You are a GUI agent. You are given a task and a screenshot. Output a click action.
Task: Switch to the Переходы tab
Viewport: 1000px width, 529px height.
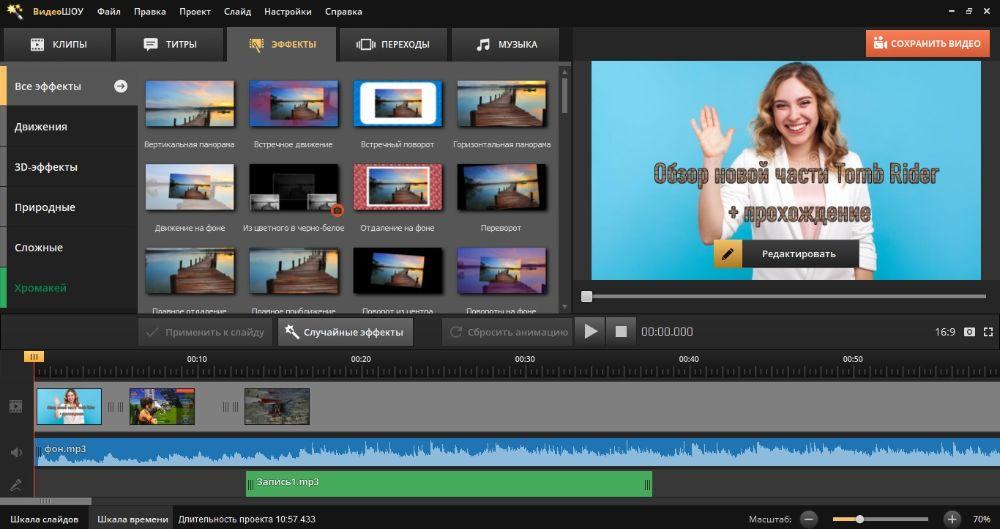click(393, 45)
